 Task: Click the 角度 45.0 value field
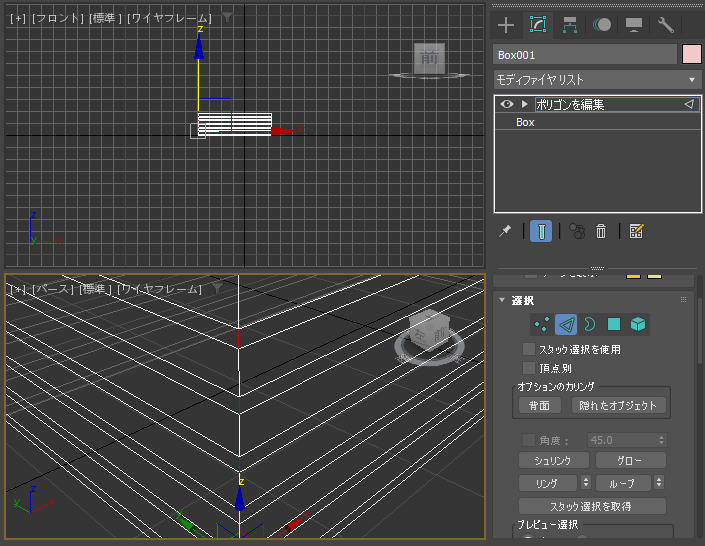click(622, 440)
